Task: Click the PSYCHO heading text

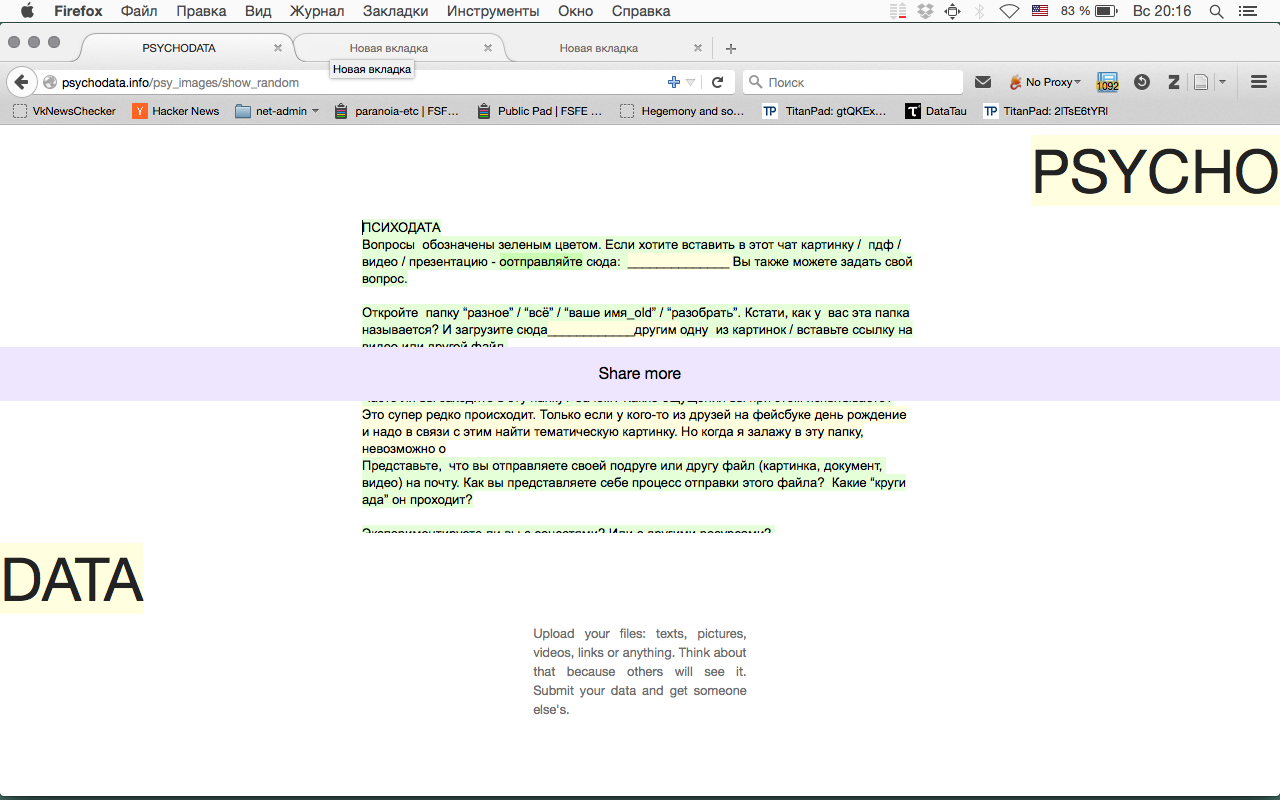Action: click(1155, 171)
